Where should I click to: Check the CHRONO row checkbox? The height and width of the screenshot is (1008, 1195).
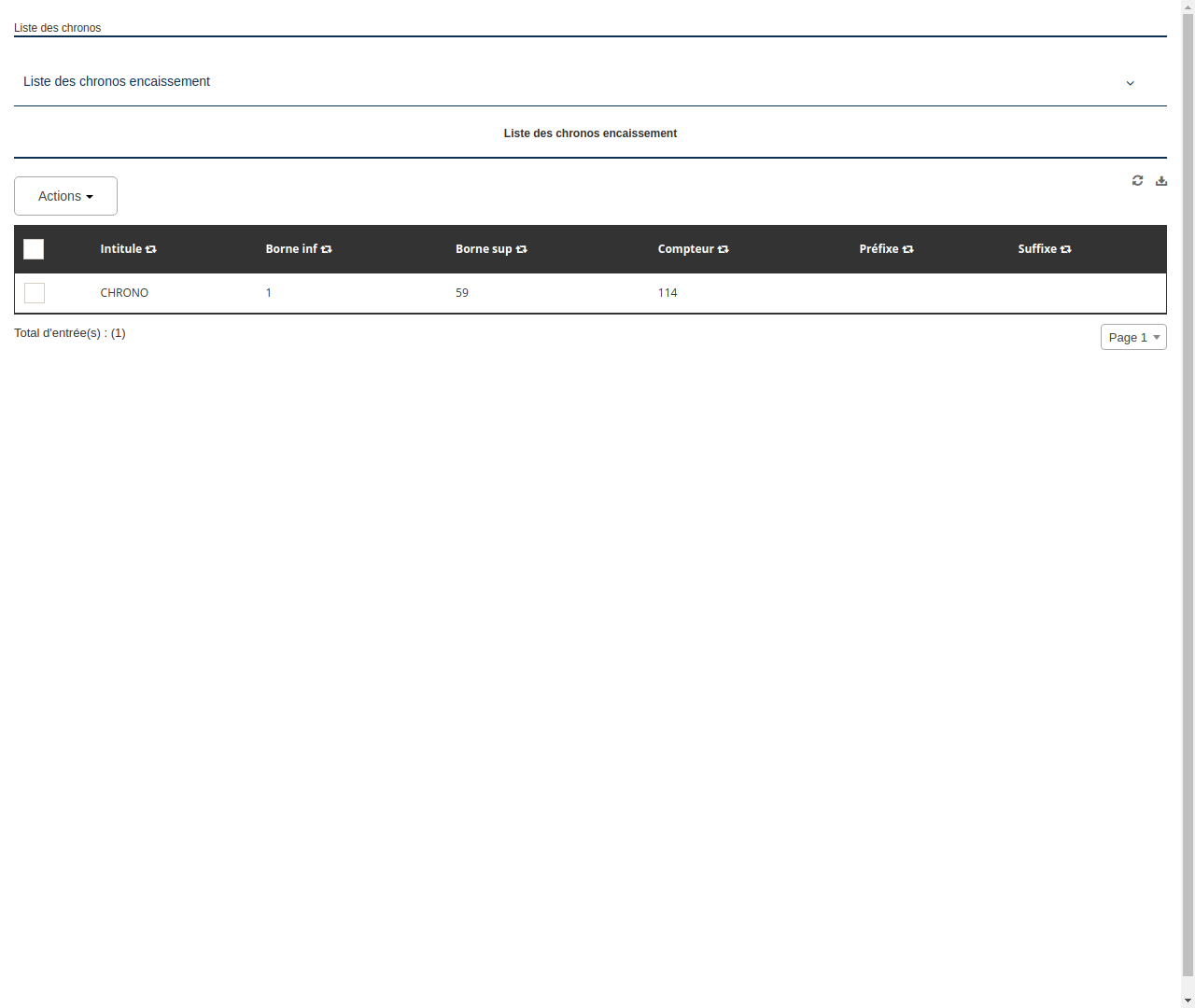pos(34,293)
